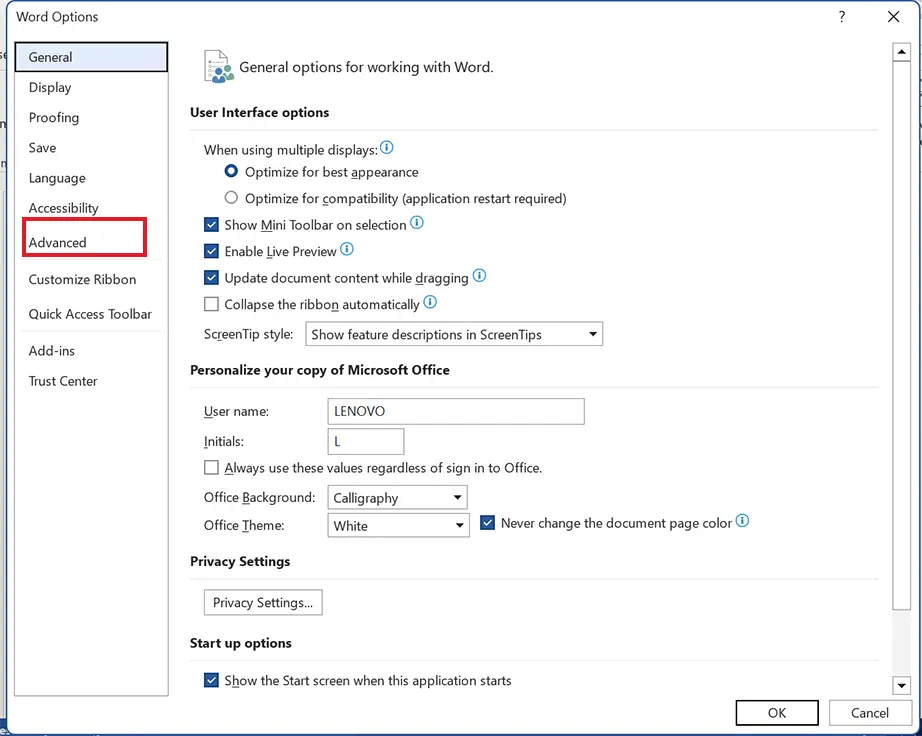Uncheck Update document content while dragging

click(x=211, y=277)
